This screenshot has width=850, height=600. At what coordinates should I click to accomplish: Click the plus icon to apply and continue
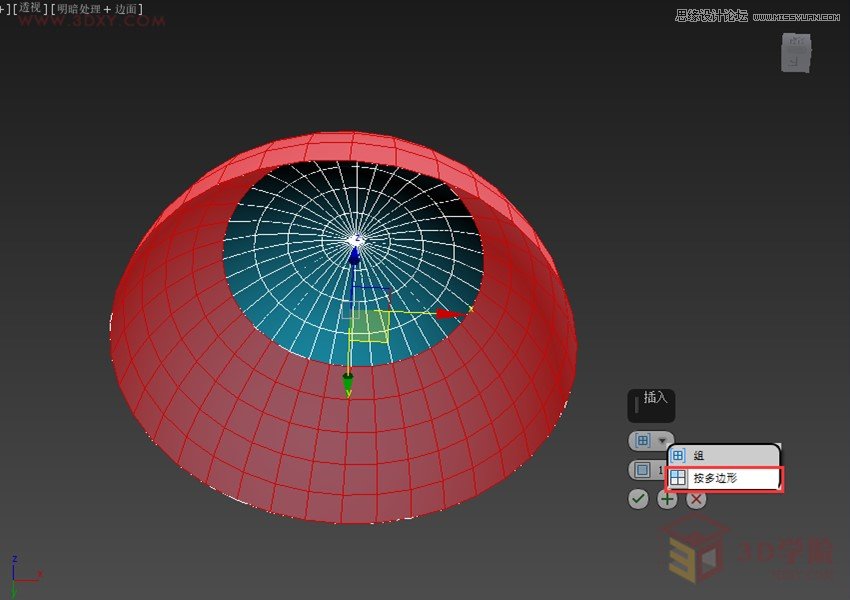(666, 499)
